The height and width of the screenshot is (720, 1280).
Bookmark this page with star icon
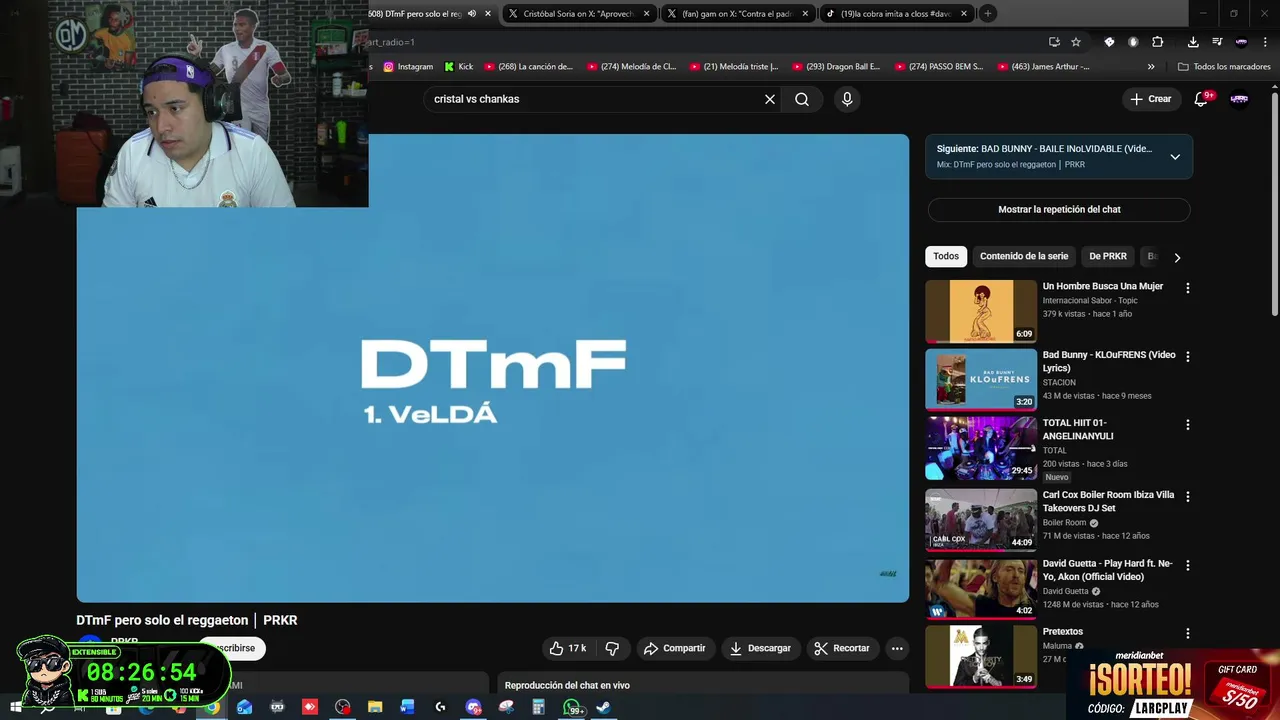point(1076,42)
